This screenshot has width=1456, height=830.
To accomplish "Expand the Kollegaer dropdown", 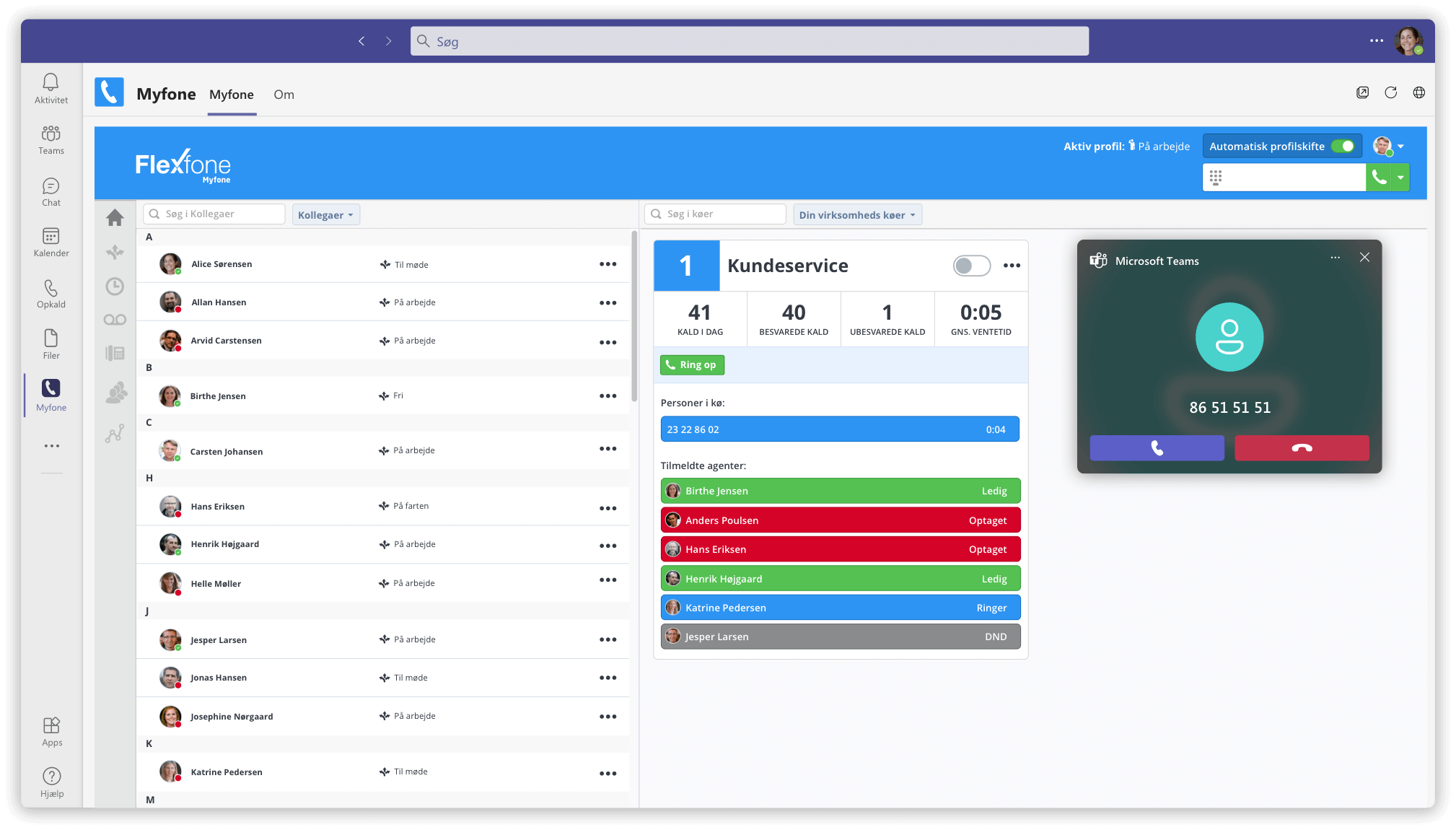I will pyautogui.click(x=325, y=215).
